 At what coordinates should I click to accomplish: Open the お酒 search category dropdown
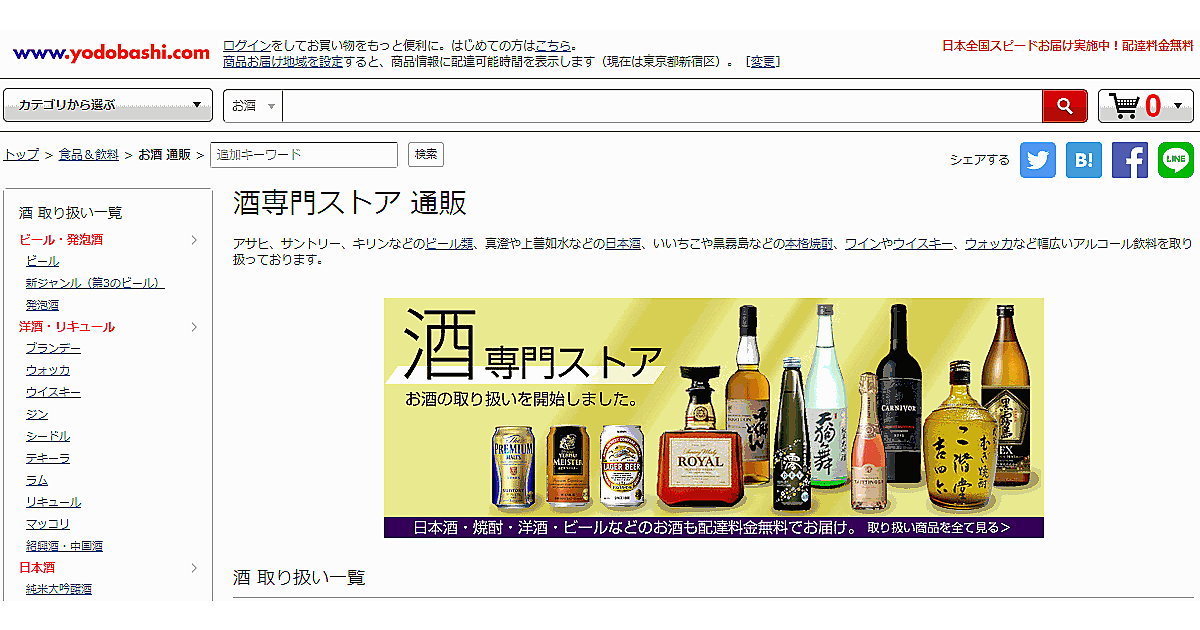pyautogui.click(x=253, y=105)
